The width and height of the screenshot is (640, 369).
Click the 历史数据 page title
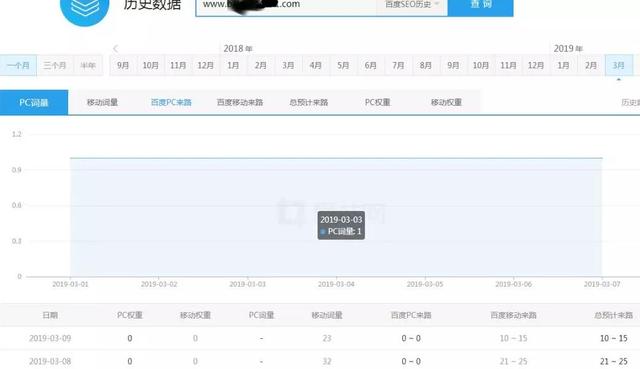pos(152,4)
